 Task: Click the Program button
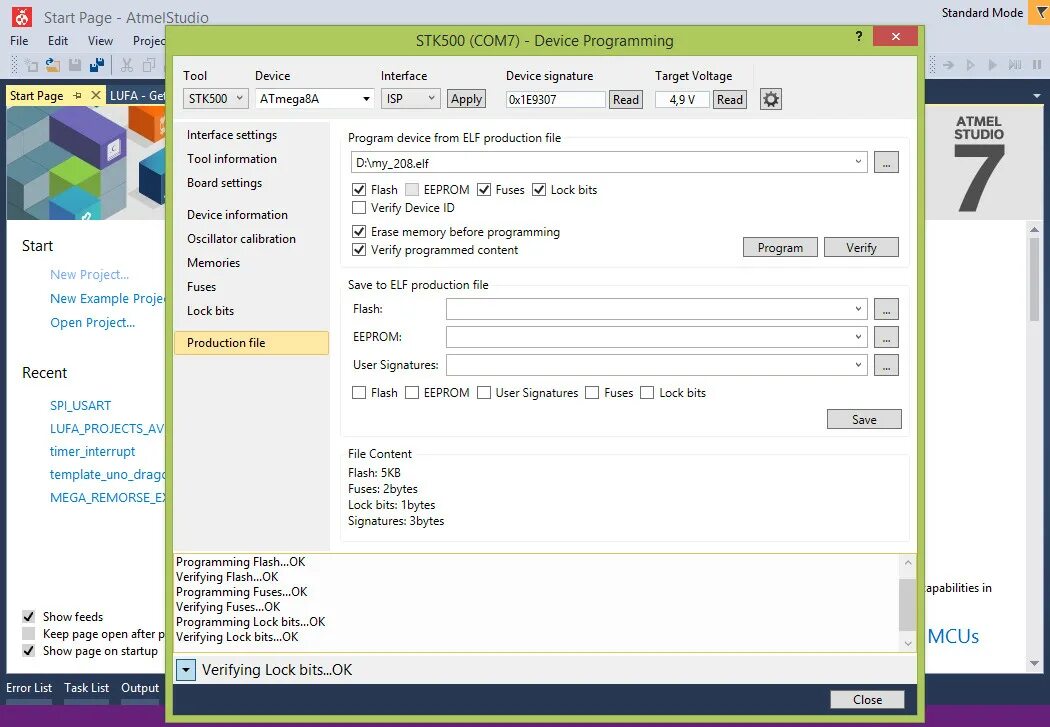[780, 248]
